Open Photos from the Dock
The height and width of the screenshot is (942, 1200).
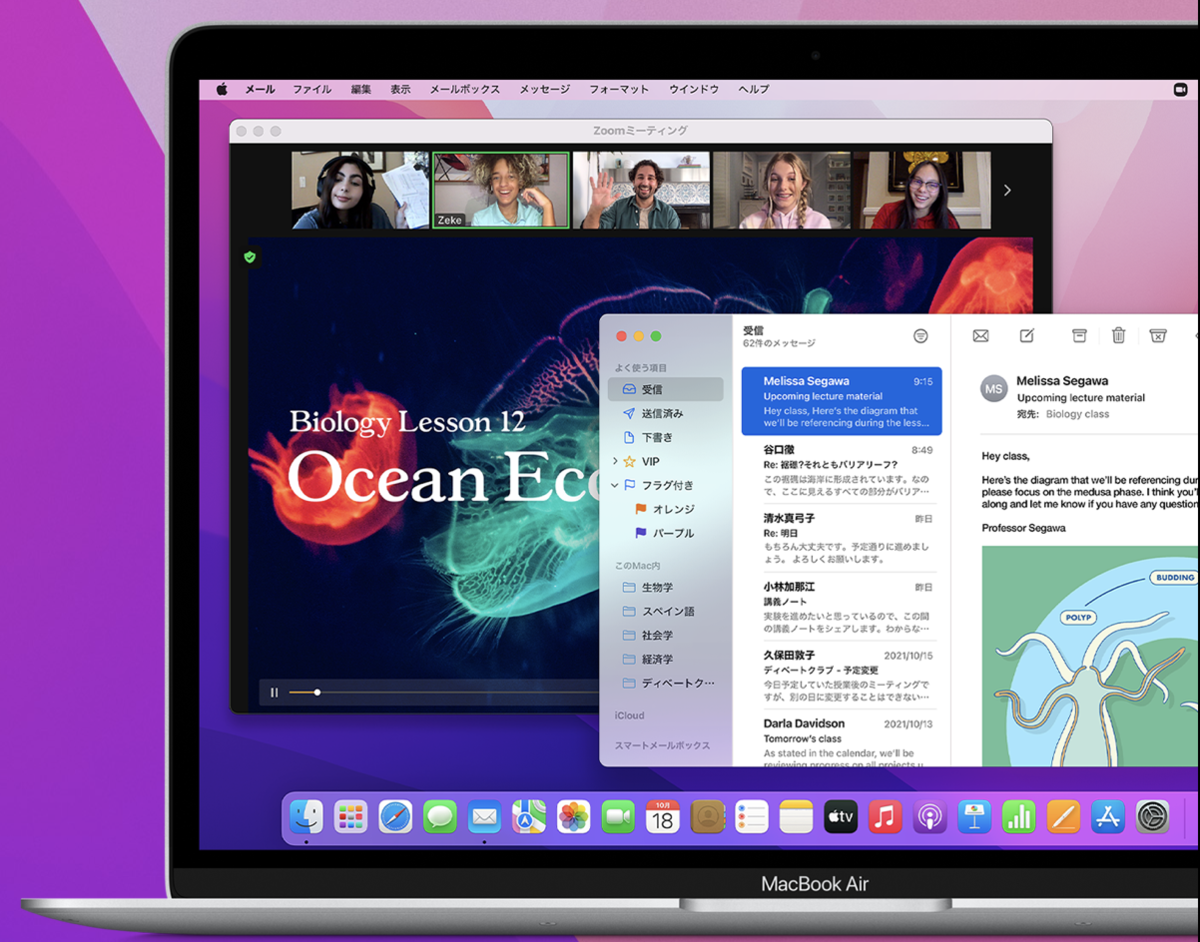573,817
